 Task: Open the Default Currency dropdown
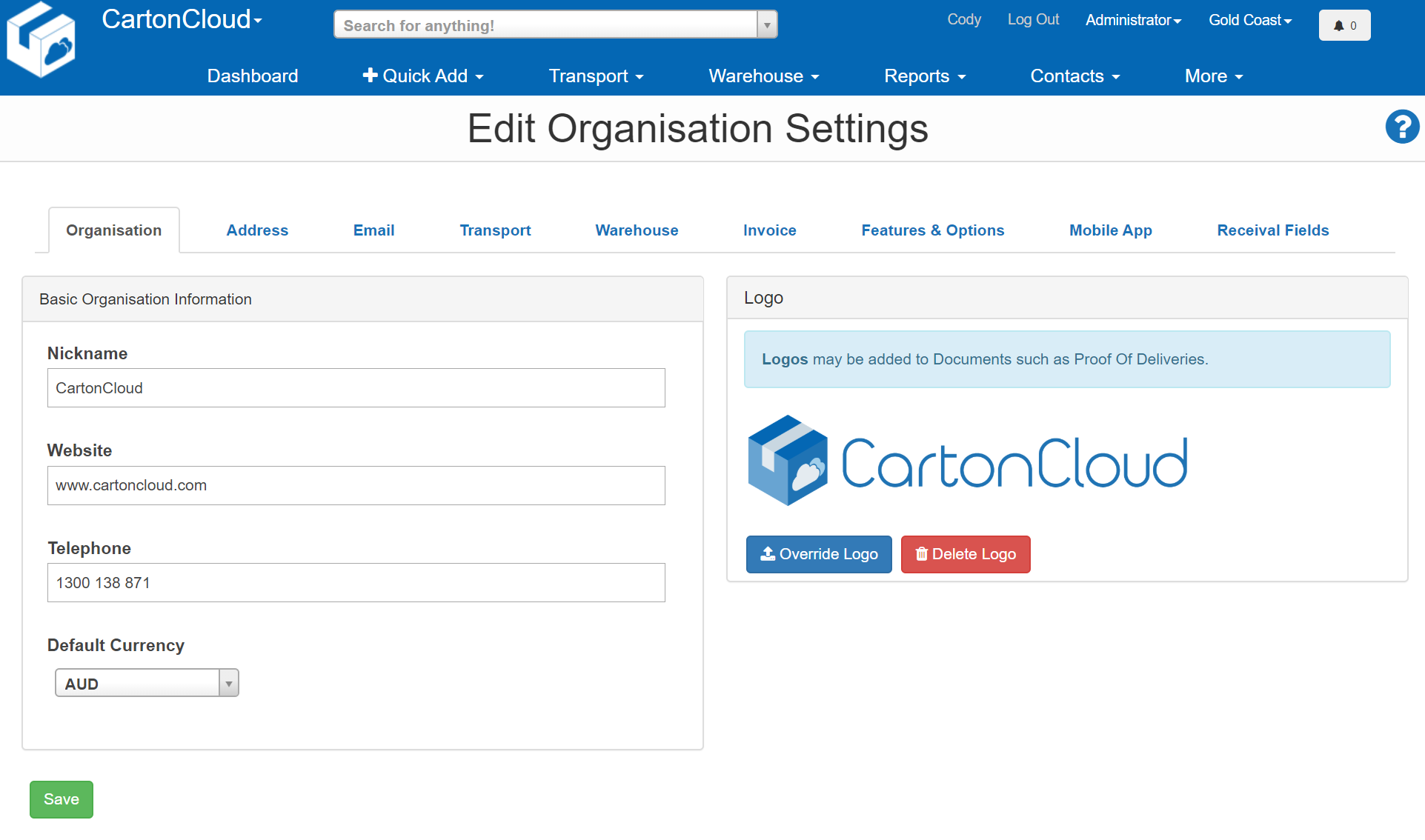click(x=146, y=682)
